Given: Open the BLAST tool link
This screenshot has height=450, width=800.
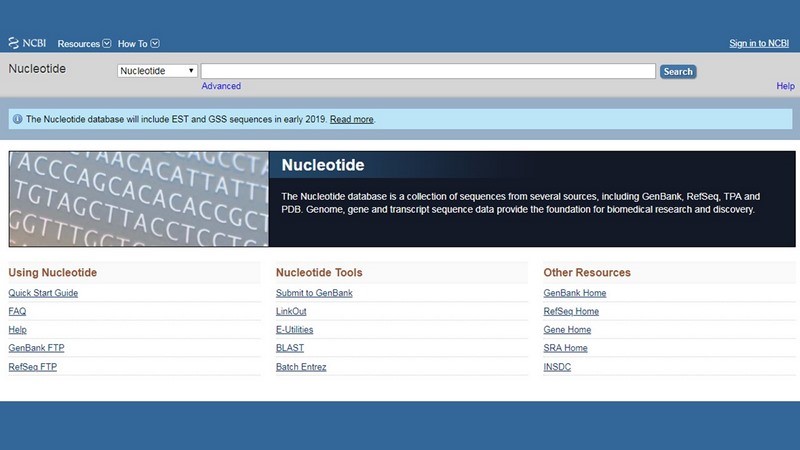Looking at the screenshot, I should [290, 348].
